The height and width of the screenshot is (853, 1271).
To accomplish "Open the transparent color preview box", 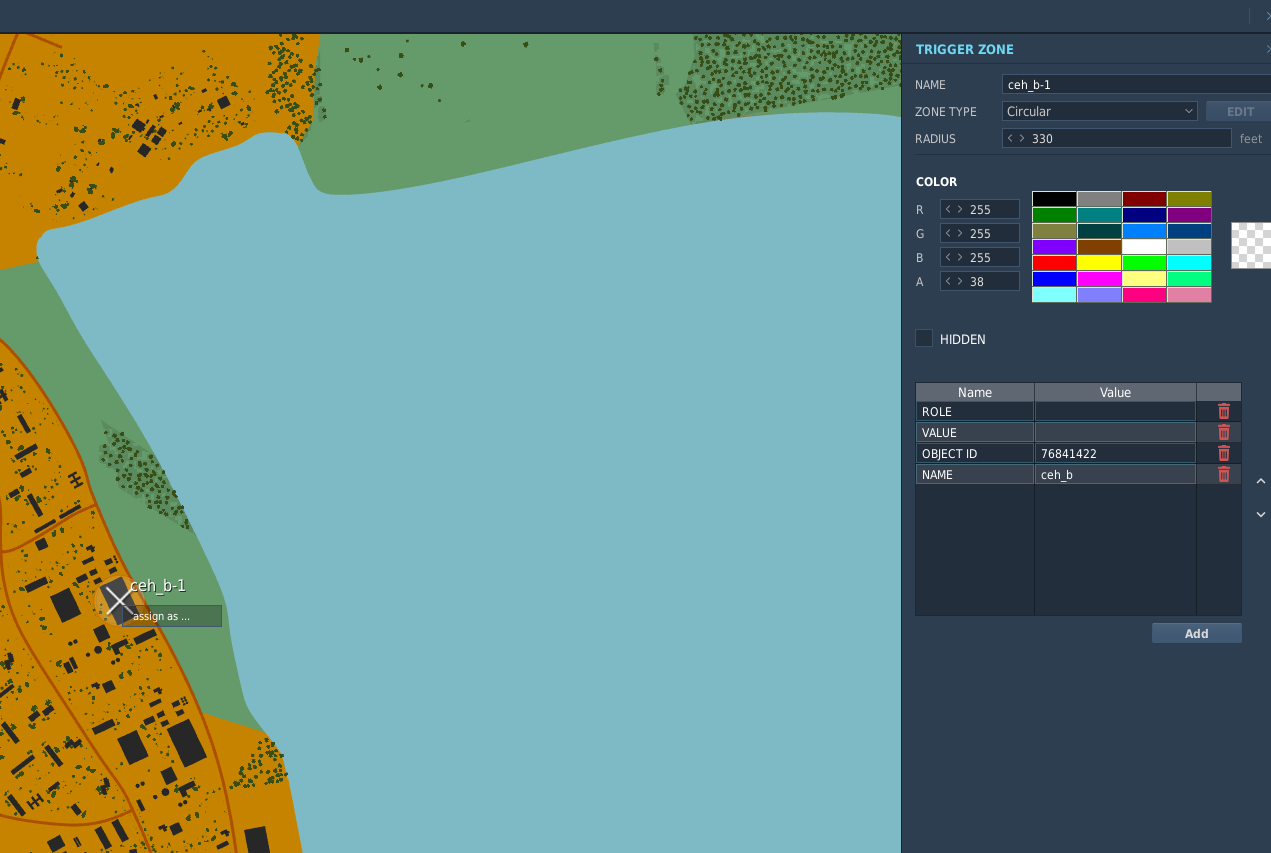I will point(1251,245).
